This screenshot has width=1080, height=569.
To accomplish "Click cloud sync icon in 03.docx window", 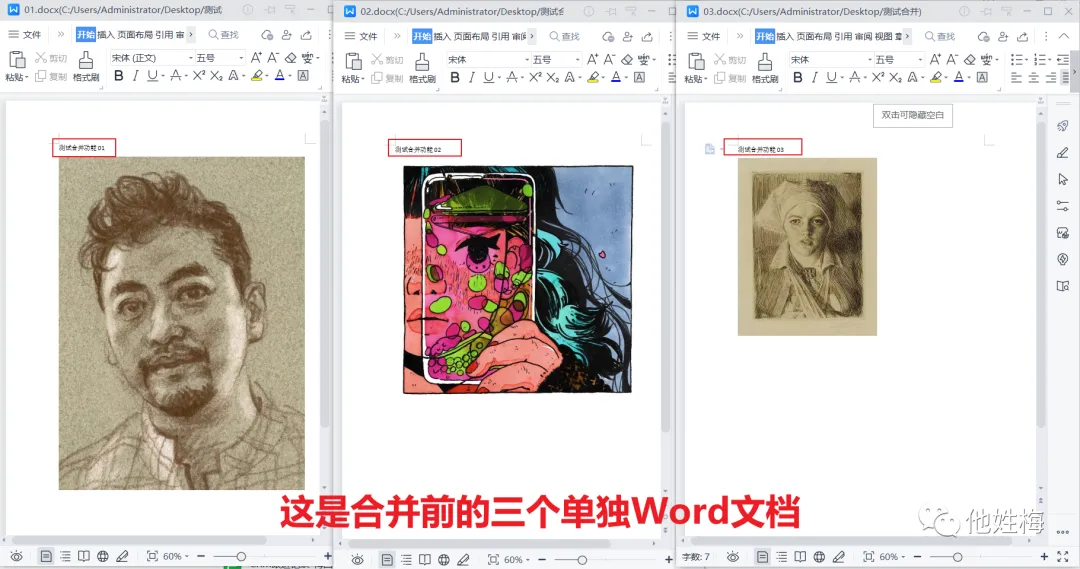I will click(984, 37).
